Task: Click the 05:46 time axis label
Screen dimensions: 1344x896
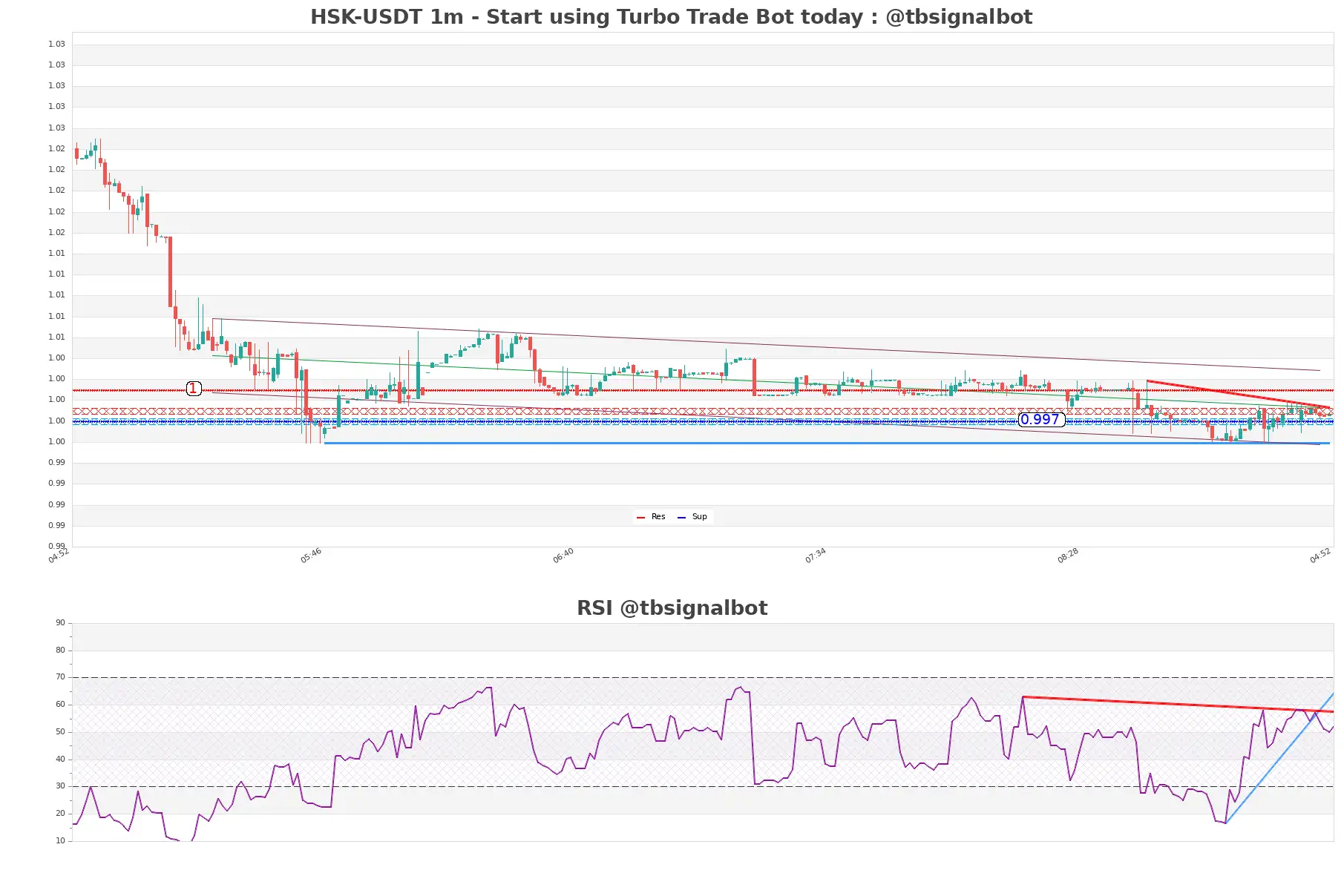Action: click(x=311, y=556)
